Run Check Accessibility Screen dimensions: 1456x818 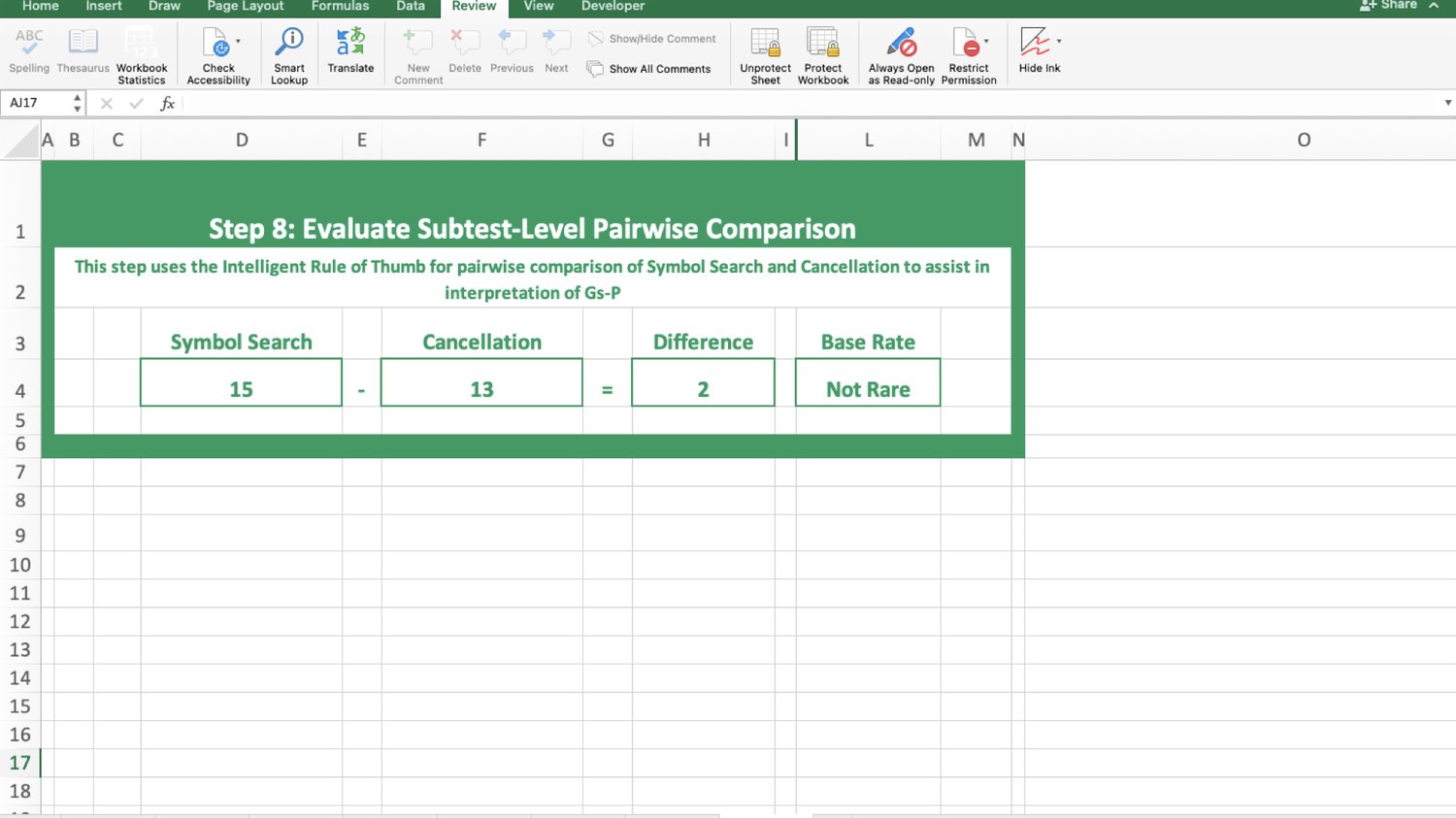click(x=218, y=56)
